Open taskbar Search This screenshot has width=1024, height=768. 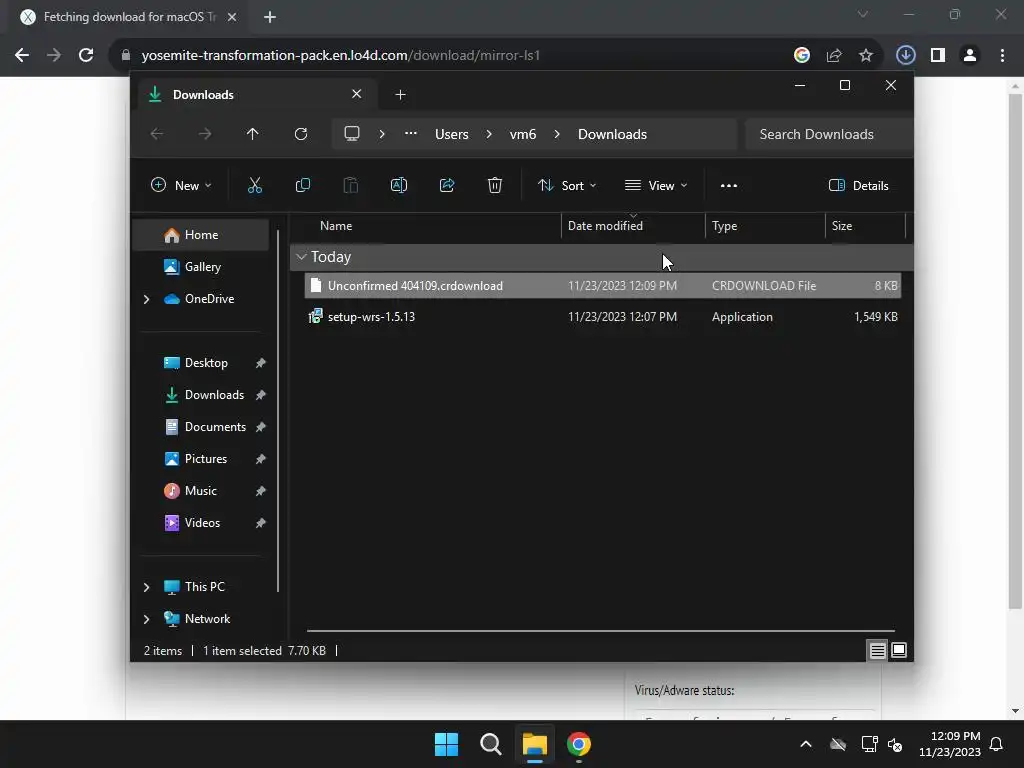click(490, 744)
